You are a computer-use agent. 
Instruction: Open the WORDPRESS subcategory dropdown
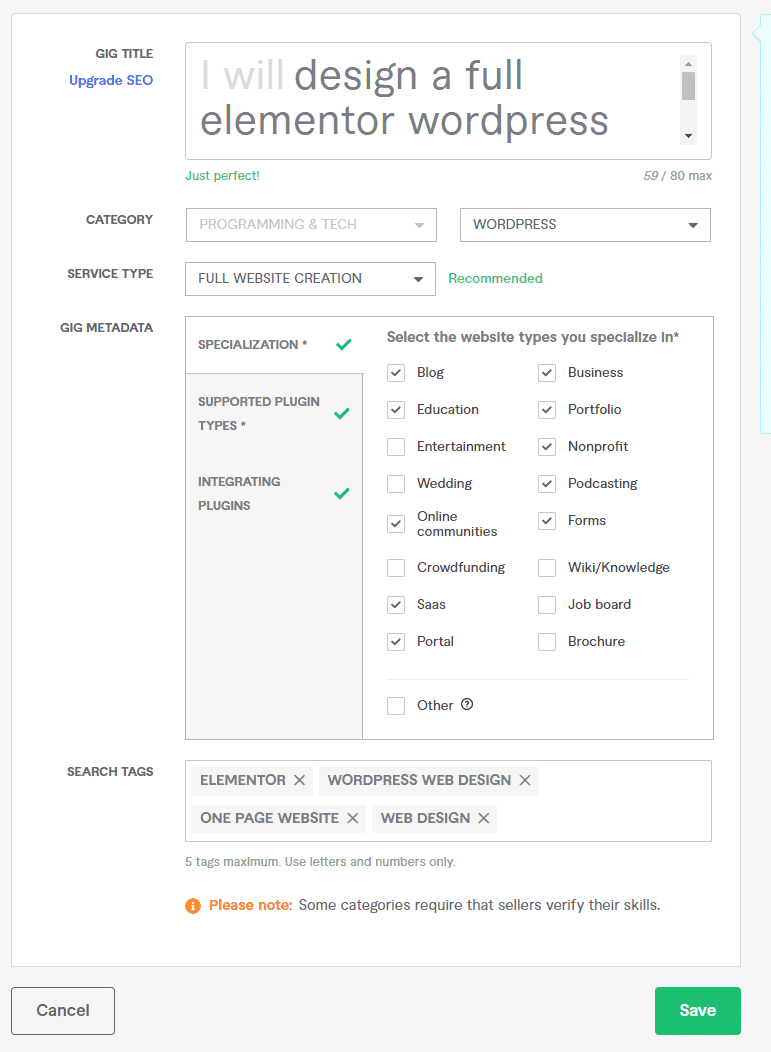point(585,225)
